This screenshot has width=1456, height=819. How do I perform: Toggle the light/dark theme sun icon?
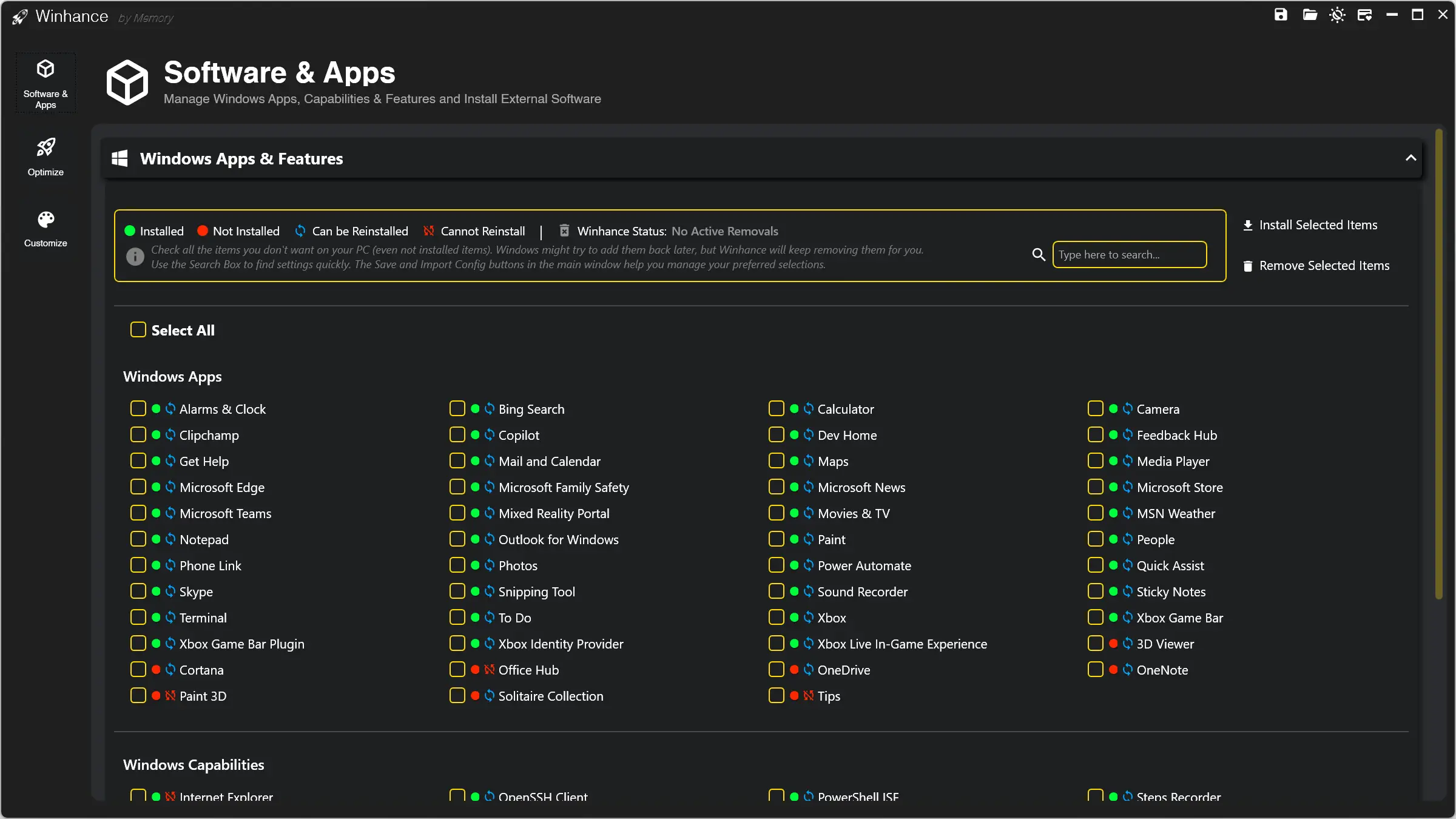tap(1338, 15)
